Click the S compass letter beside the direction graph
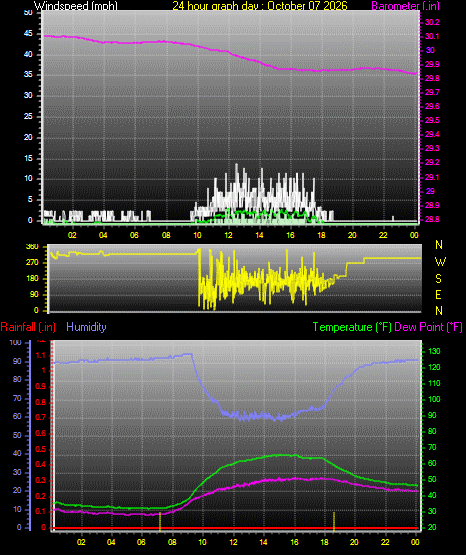Image resolution: width=466 pixels, height=555 pixels. pos(438,279)
